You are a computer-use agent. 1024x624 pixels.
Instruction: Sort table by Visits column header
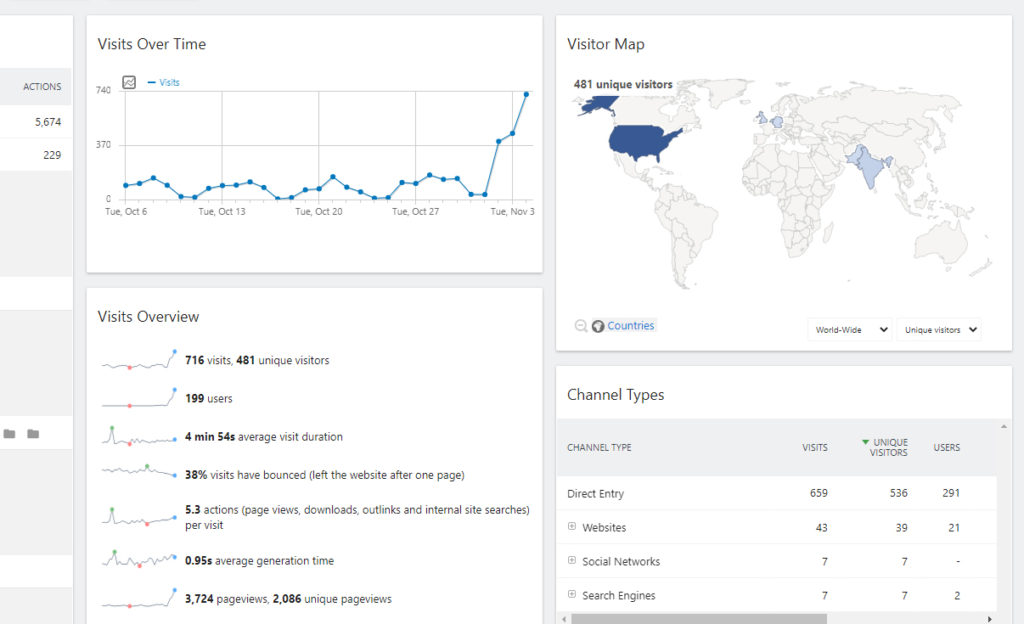click(x=814, y=447)
